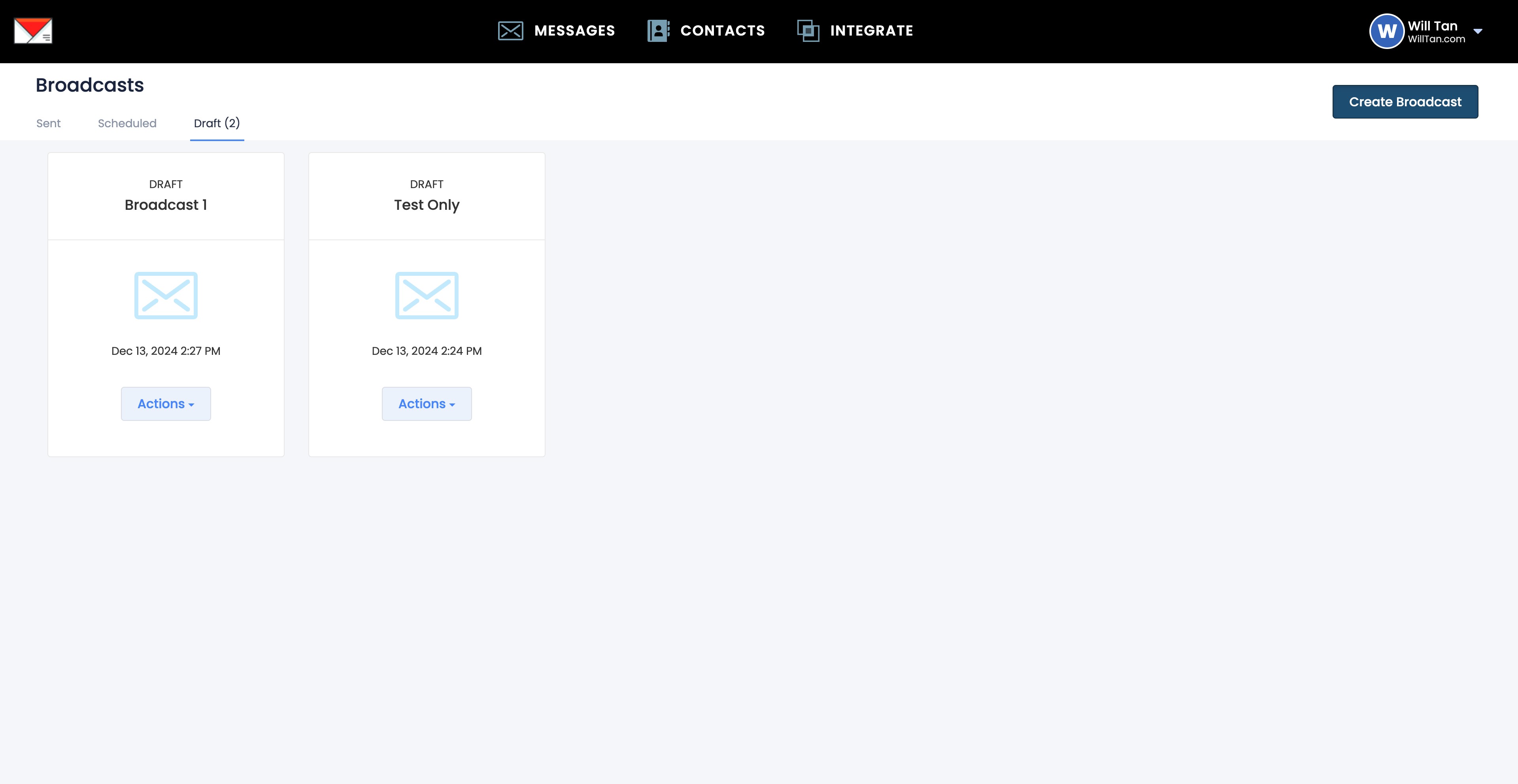
Task: Select the Draft (2) tab
Action: 216,123
